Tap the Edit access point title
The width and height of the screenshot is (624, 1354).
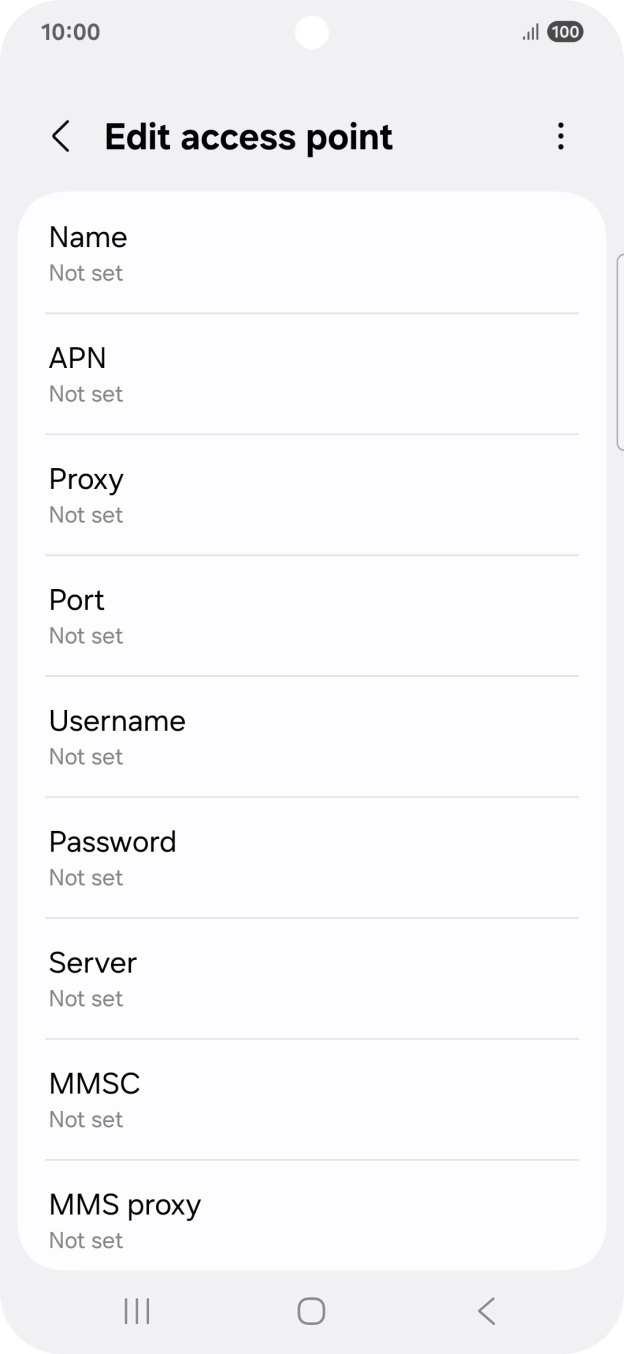(248, 137)
